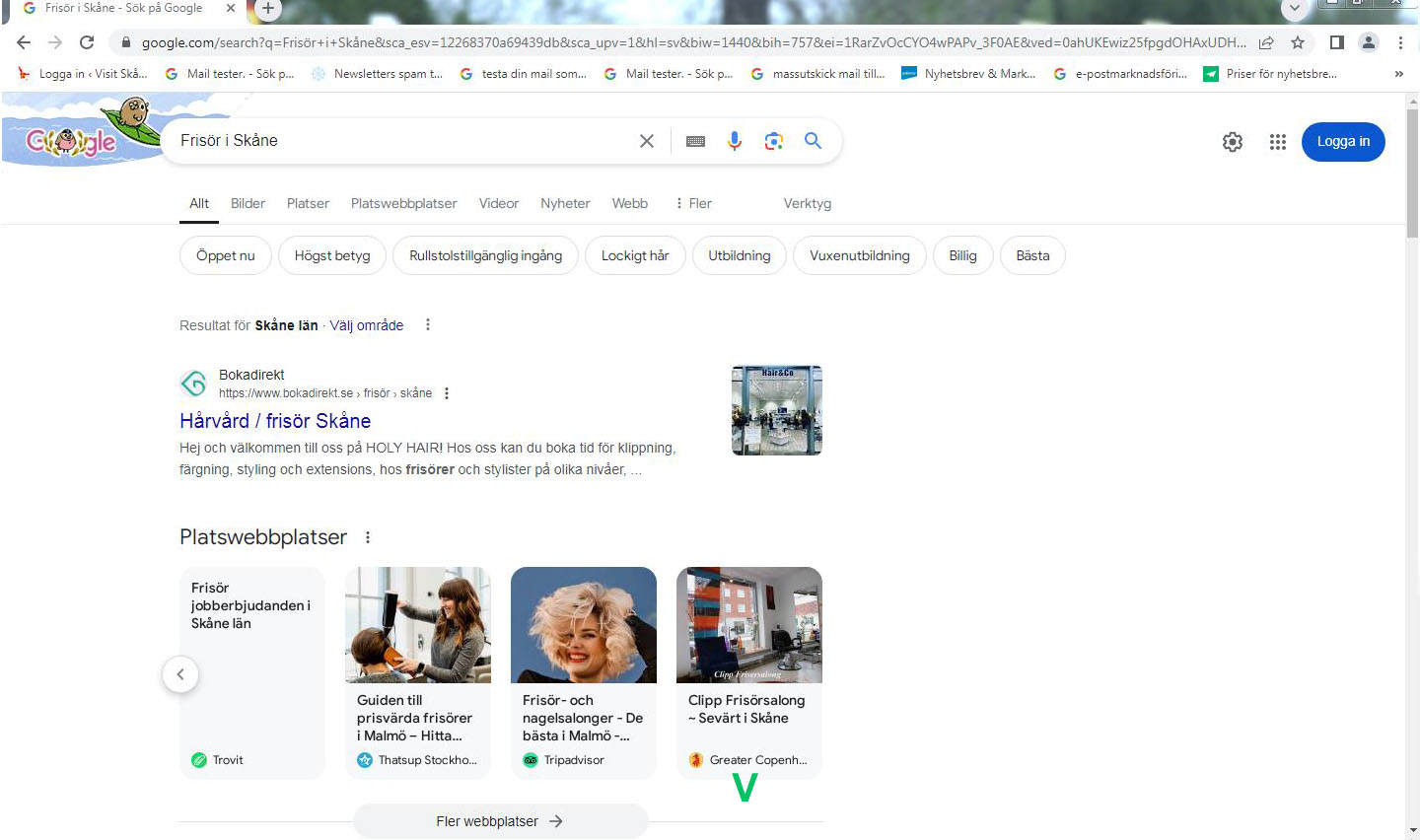Screen dimensions: 1420x840
Task: Clear the search box text
Action: (x=647, y=141)
